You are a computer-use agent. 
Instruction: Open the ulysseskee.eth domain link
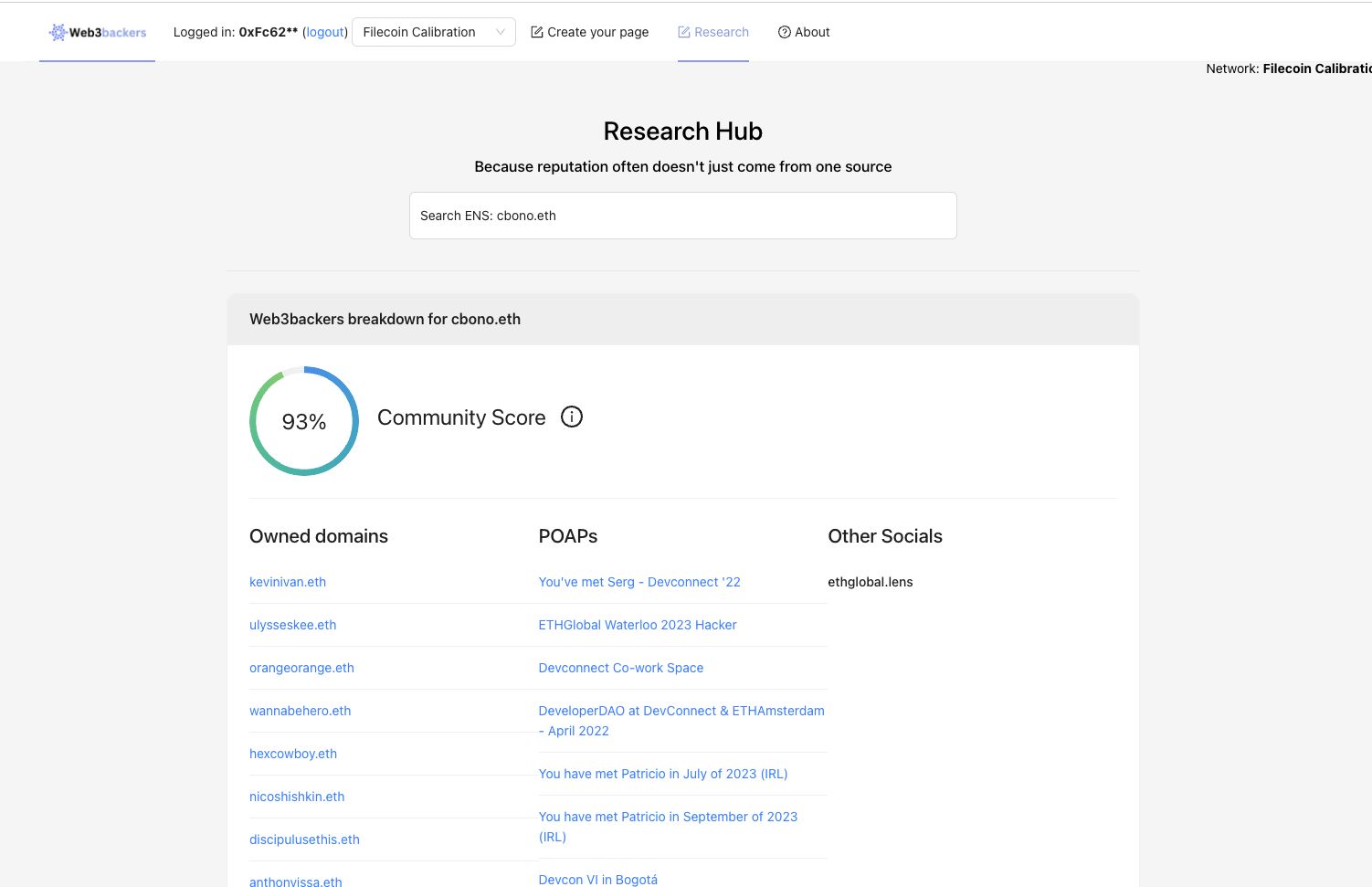tap(293, 625)
